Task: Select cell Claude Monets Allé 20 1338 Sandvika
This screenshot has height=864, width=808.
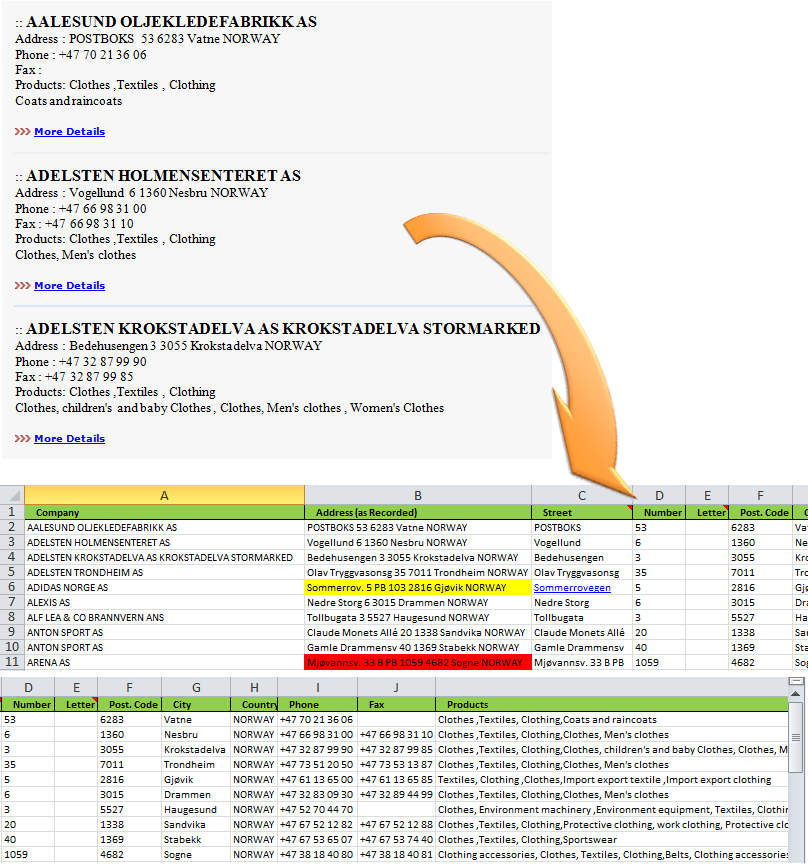Action: tap(418, 632)
